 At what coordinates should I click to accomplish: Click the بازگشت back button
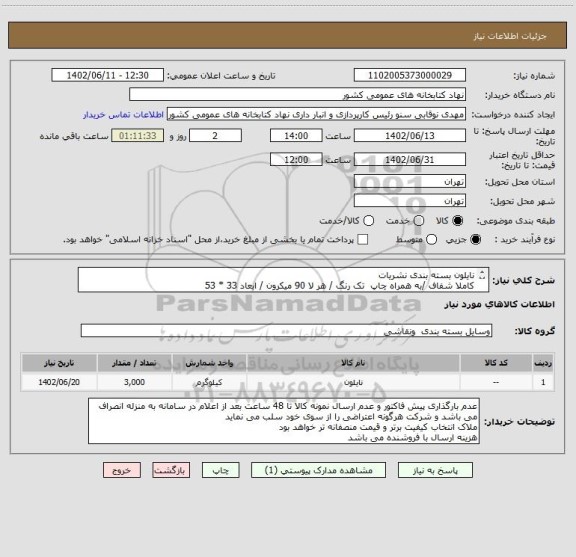tap(171, 470)
